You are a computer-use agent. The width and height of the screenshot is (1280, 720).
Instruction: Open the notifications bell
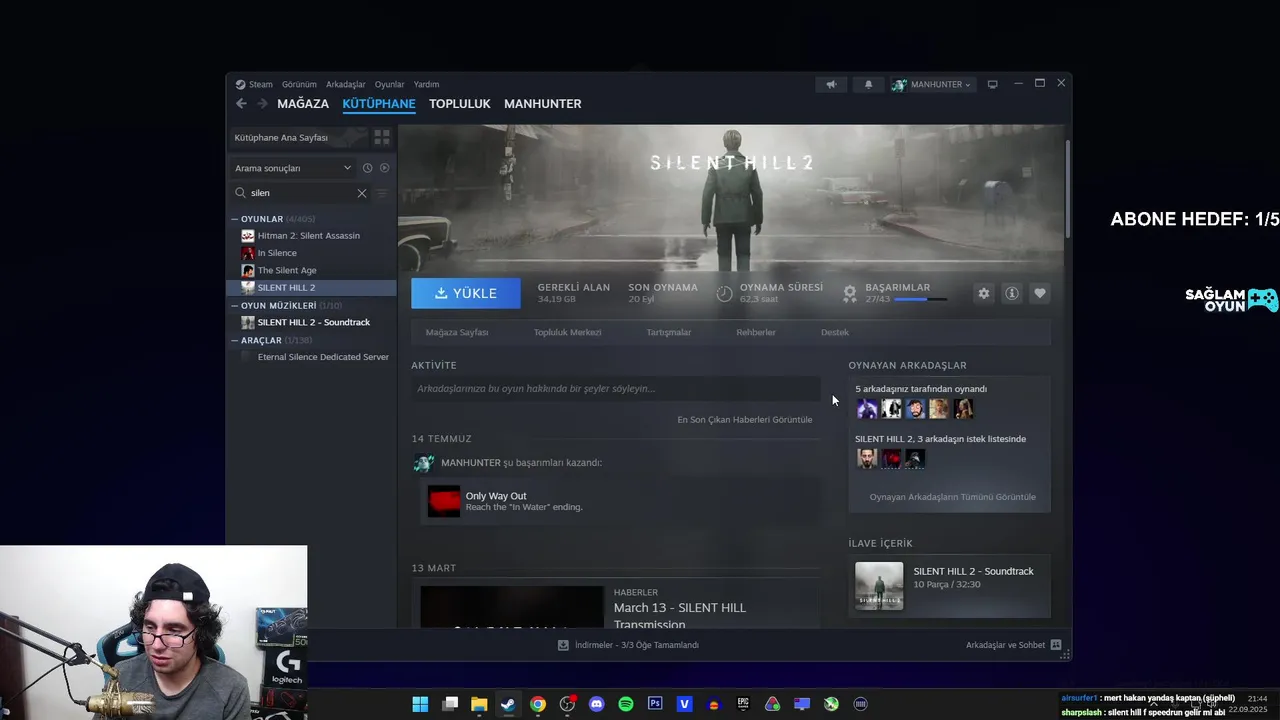[868, 85]
